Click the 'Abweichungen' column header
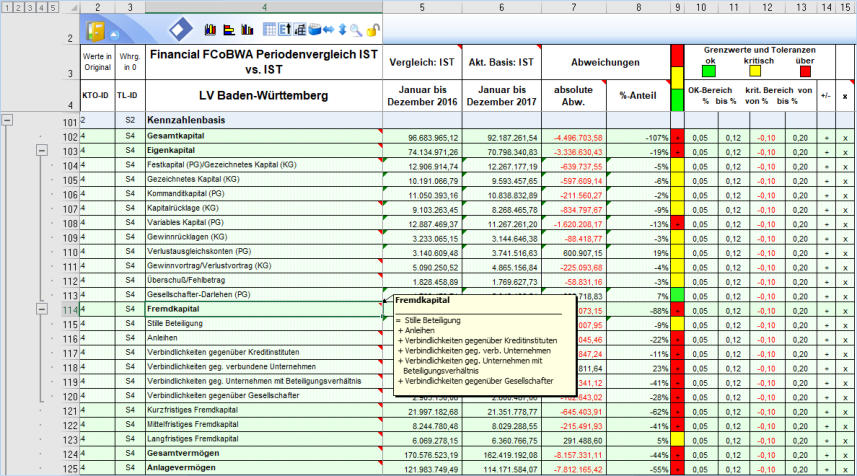Viewport: 857px width, 476px height. (605, 62)
